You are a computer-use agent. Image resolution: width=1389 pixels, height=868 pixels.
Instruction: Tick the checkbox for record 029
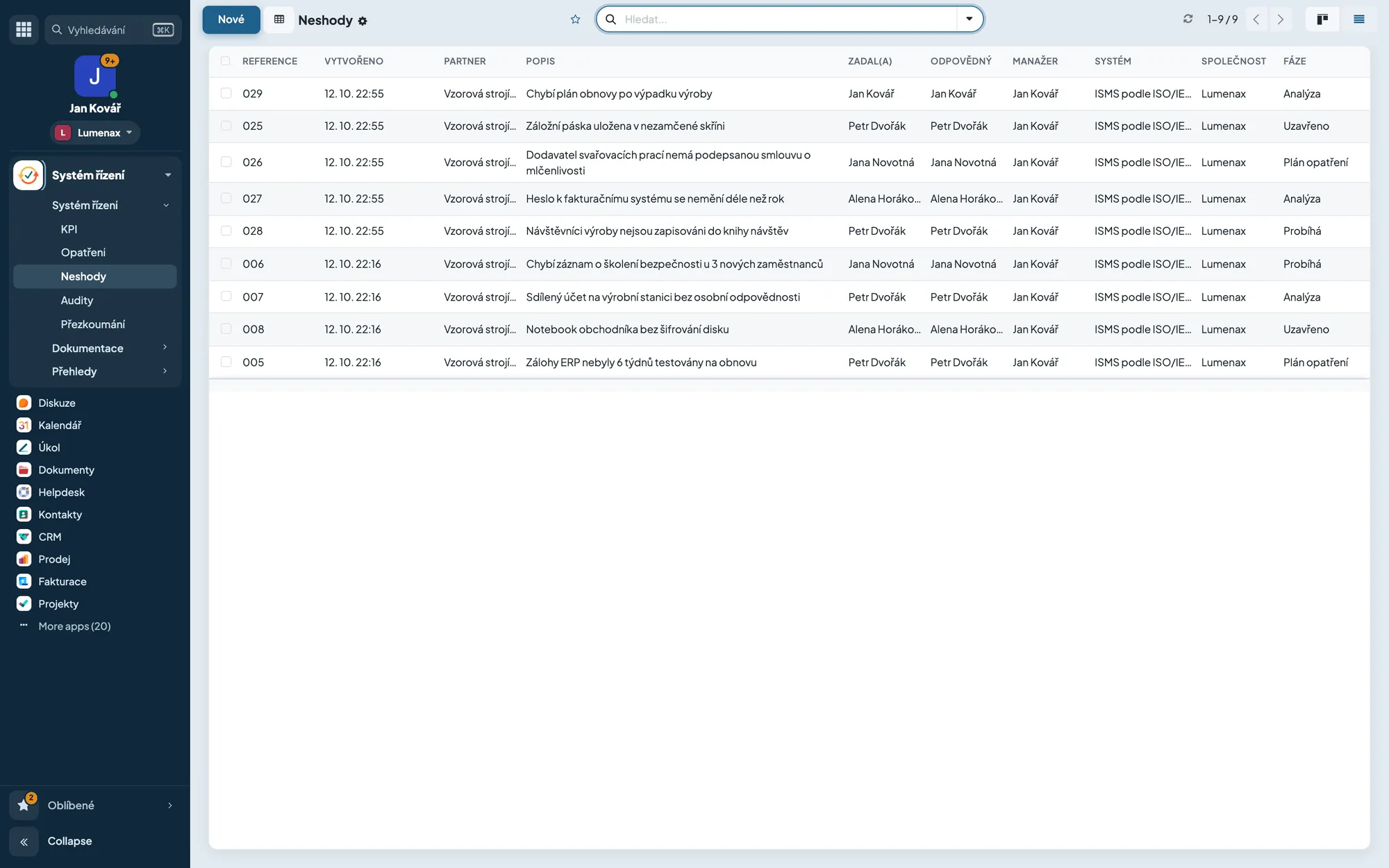click(226, 93)
